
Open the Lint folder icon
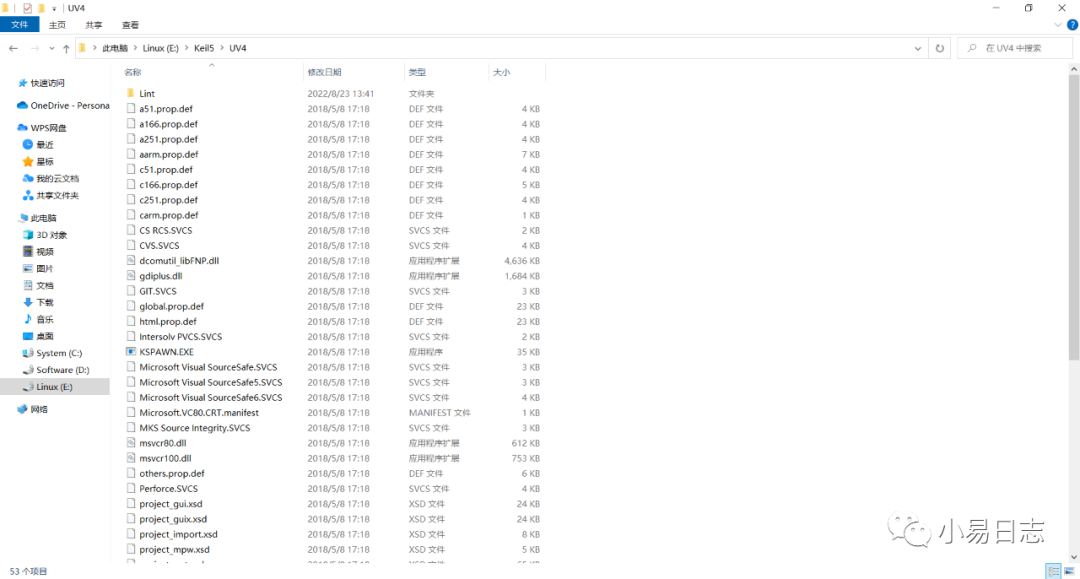[131, 93]
